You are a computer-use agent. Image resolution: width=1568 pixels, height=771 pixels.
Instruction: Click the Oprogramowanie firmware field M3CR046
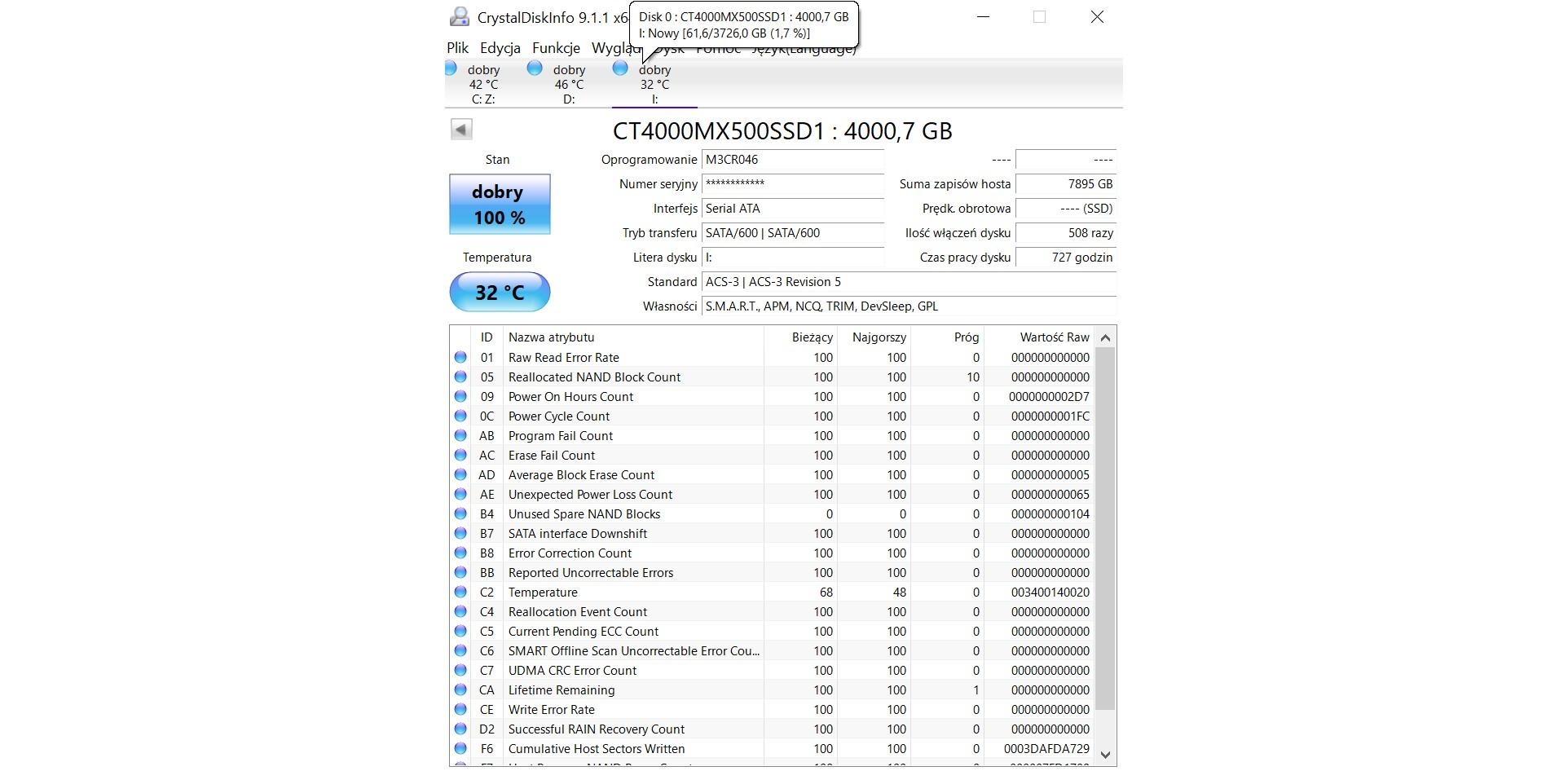[792, 160]
